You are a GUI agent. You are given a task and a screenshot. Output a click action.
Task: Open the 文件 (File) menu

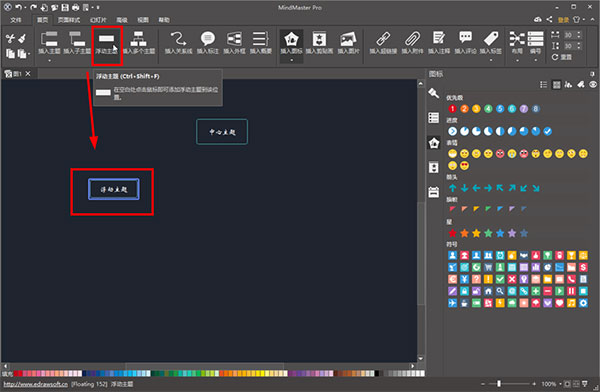point(16,20)
